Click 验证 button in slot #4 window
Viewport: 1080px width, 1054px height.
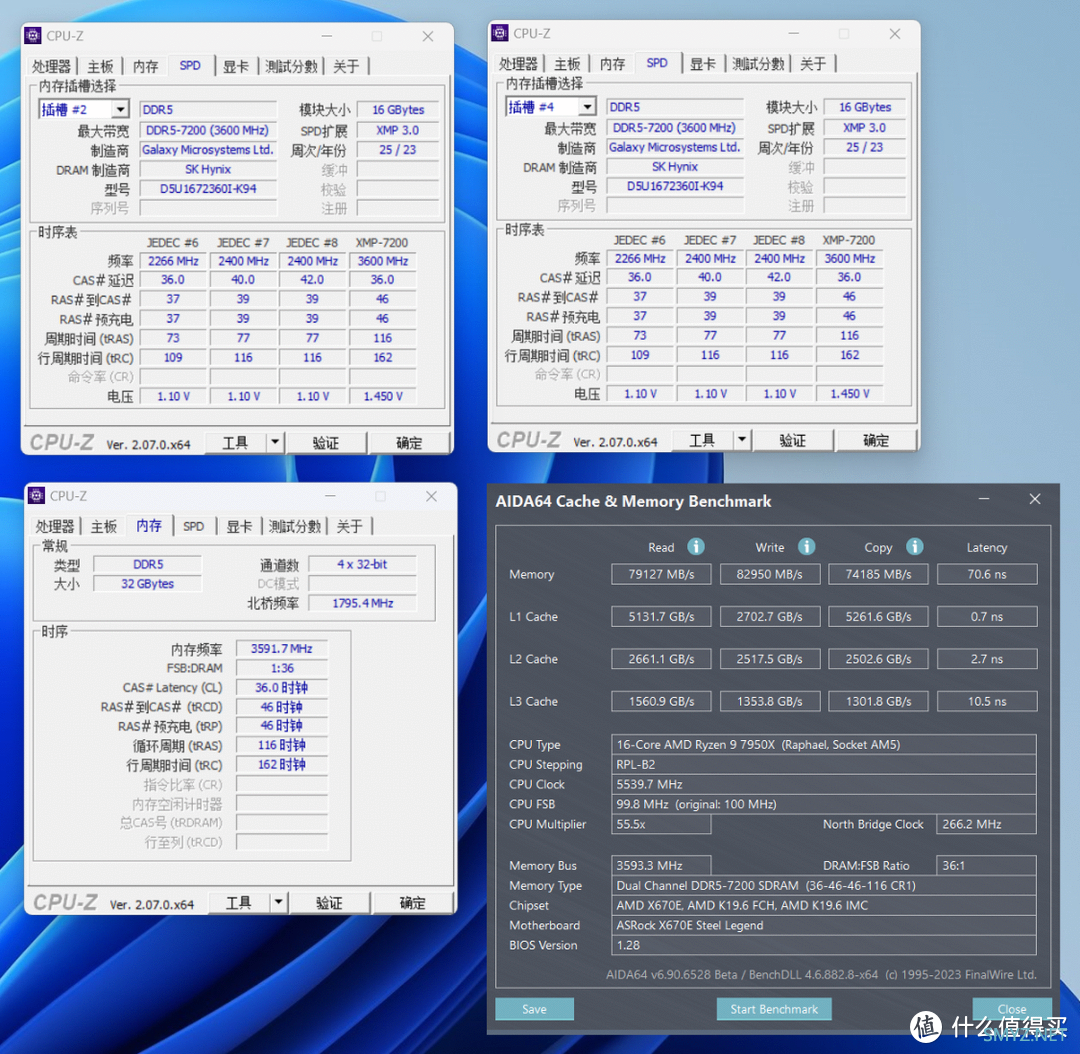[793, 440]
